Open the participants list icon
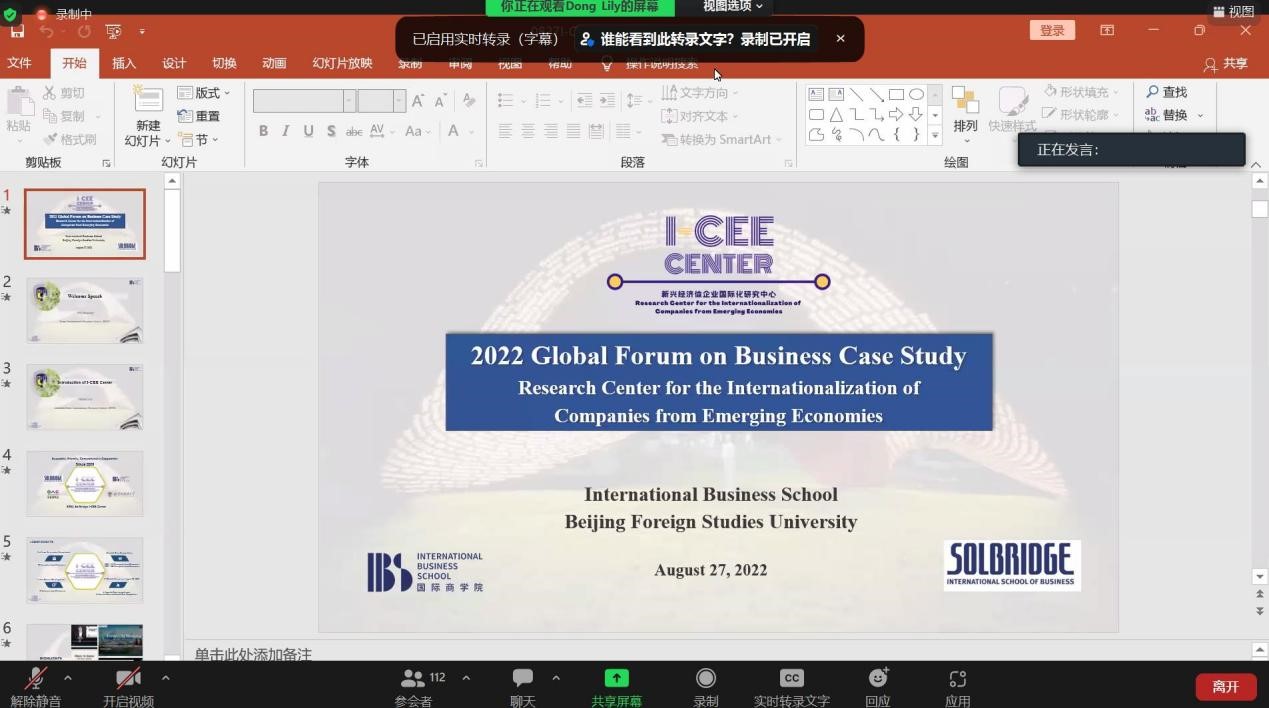 tap(412, 679)
